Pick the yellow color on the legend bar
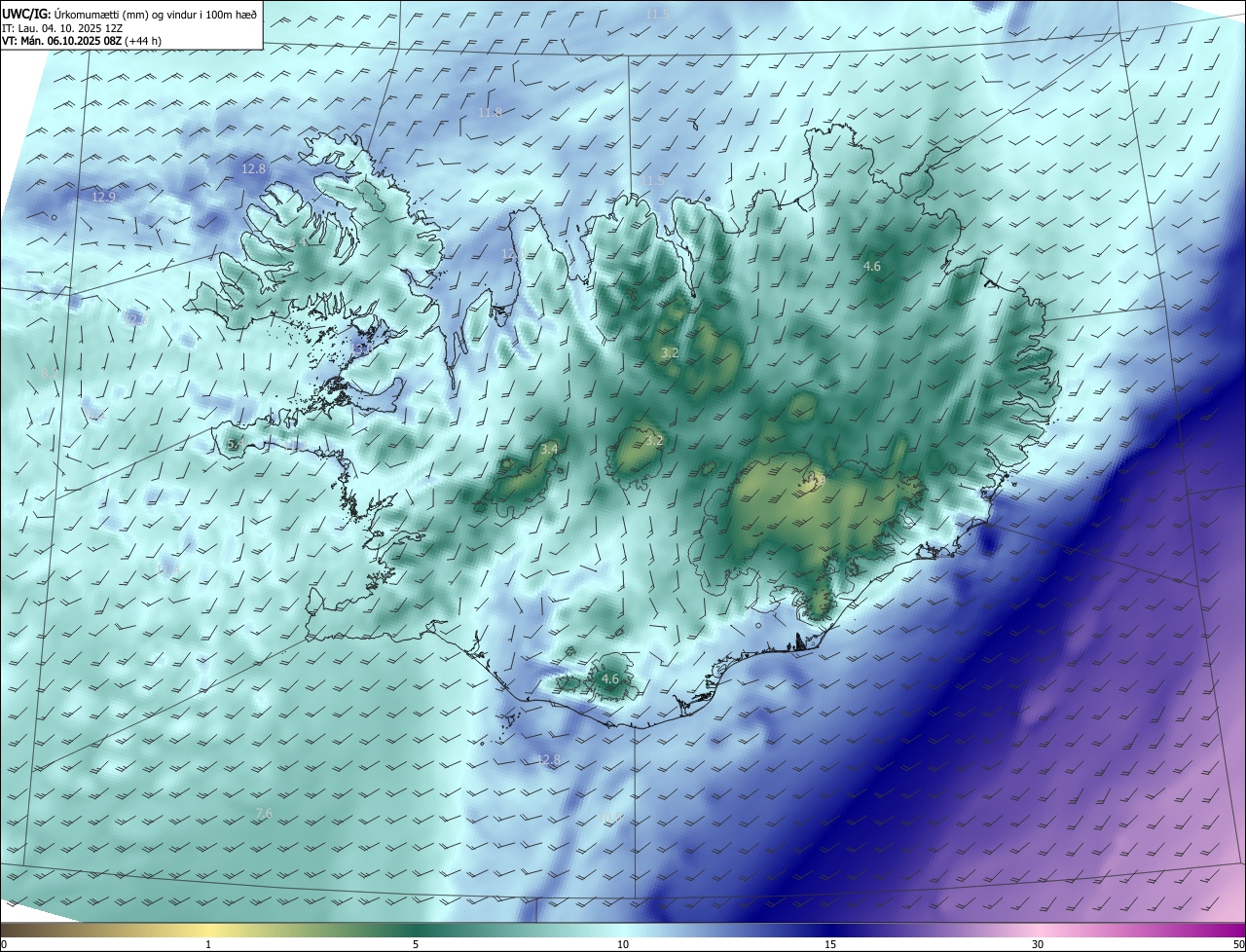 (x=208, y=930)
